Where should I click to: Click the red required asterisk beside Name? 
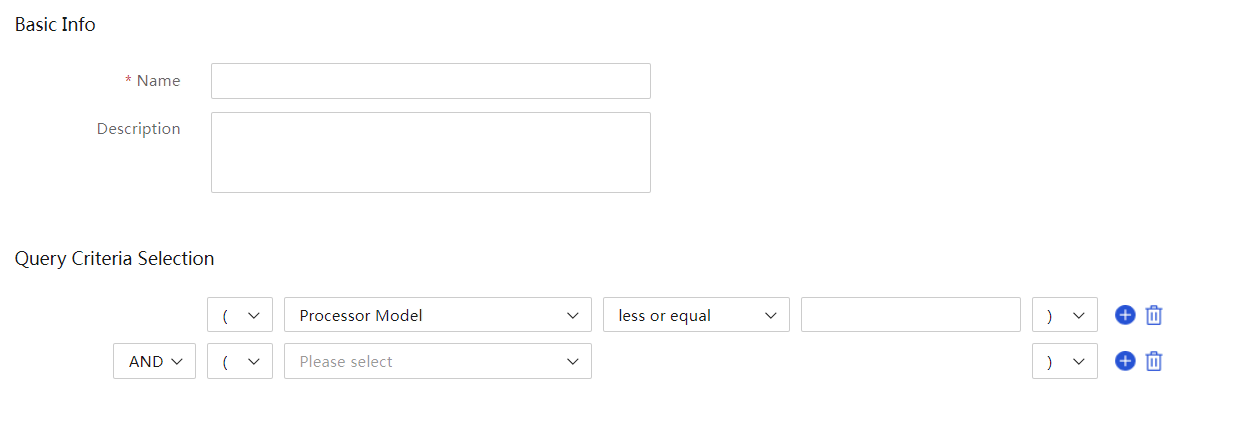[x=128, y=81]
